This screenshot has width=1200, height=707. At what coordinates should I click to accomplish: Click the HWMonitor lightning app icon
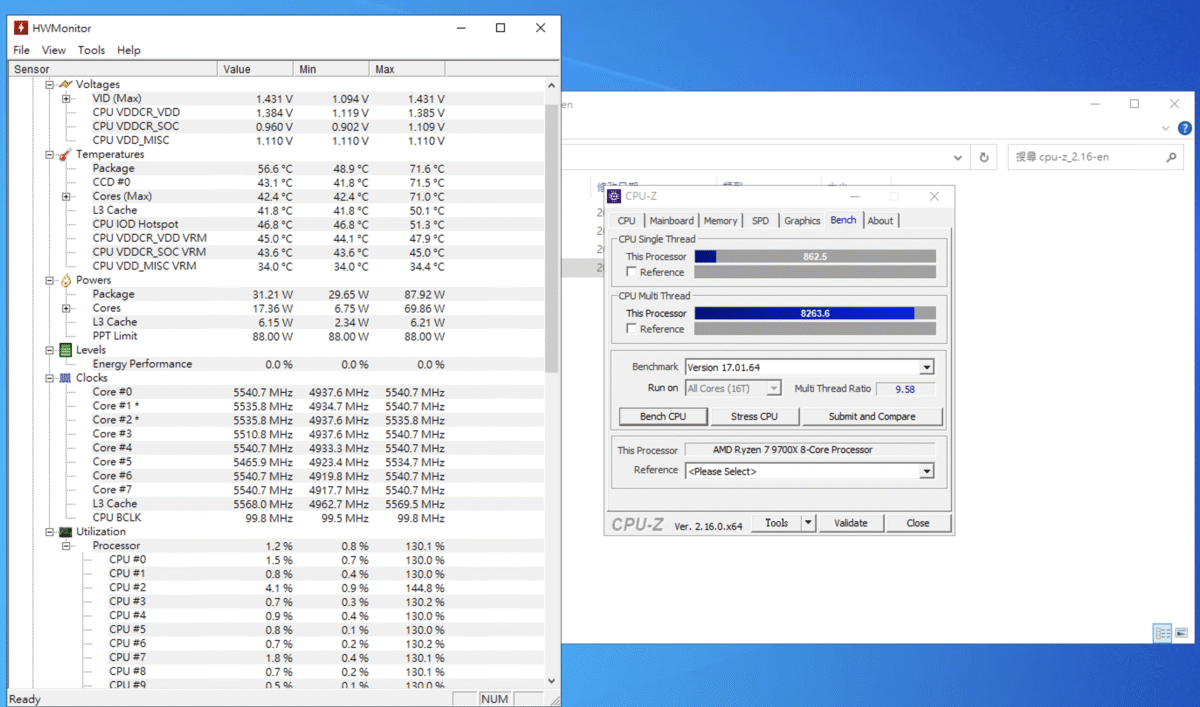pyautogui.click(x=20, y=28)
